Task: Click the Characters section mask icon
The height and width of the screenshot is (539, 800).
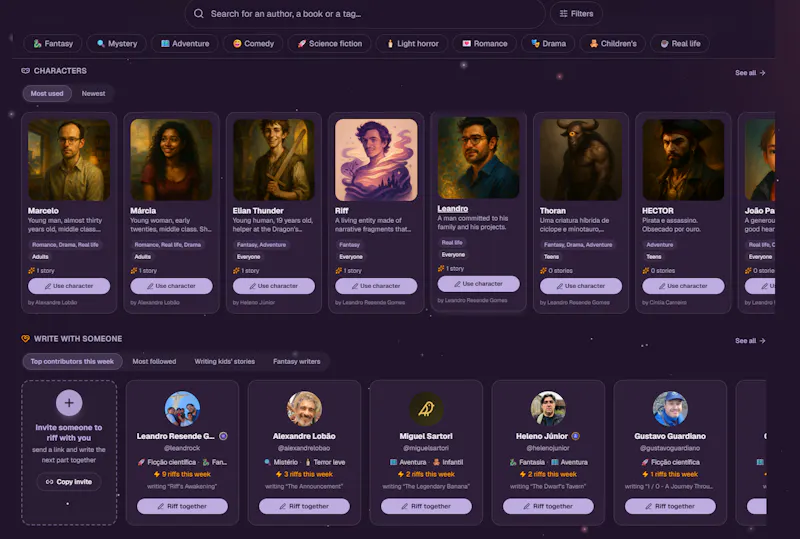Action: pos(26,71)
